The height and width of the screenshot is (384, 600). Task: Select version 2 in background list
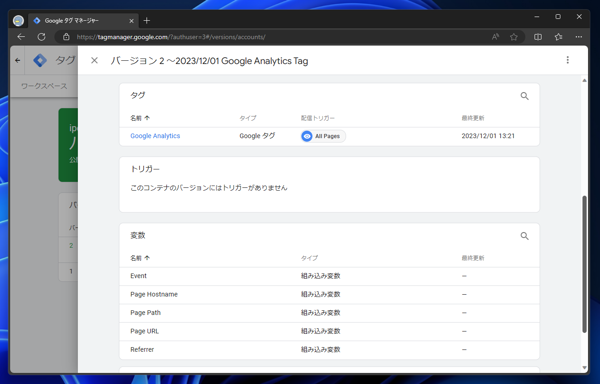71,246
